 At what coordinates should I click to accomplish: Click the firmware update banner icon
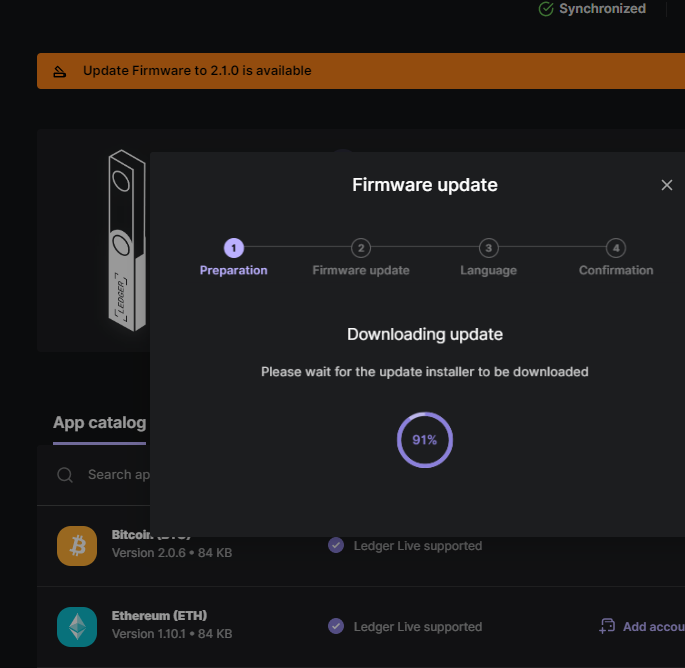coord(60,71)
